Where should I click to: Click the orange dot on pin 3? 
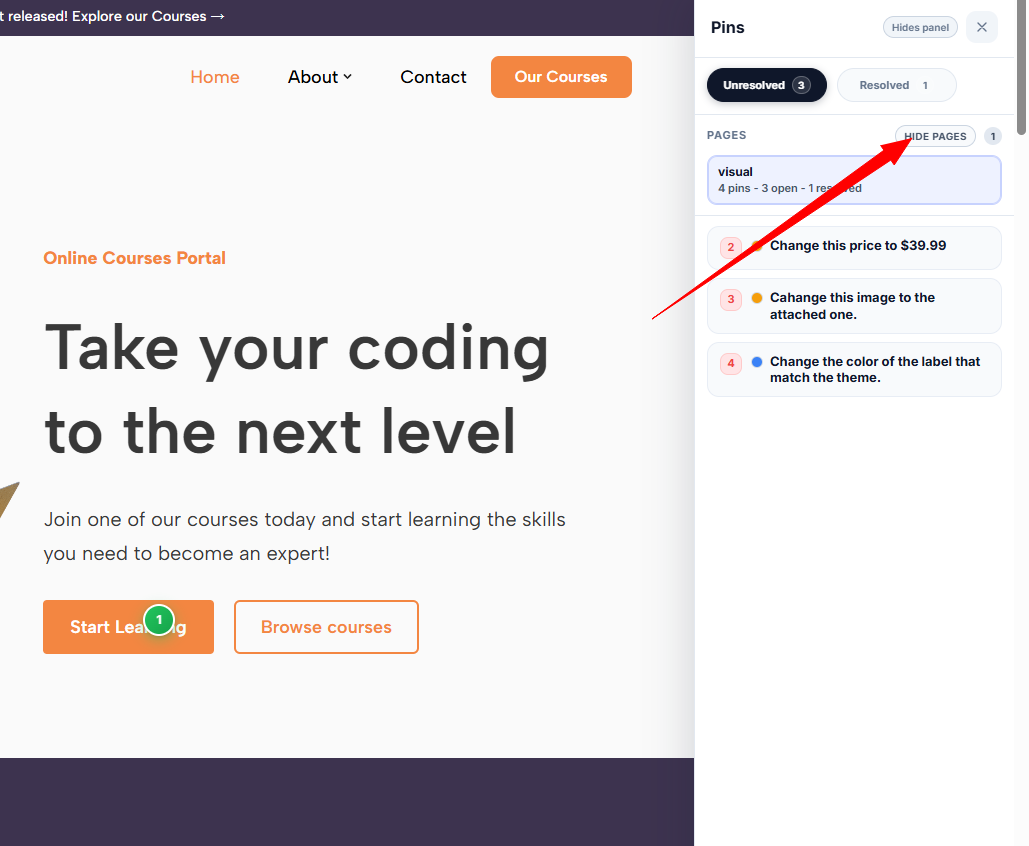click(x=757, y=298)
